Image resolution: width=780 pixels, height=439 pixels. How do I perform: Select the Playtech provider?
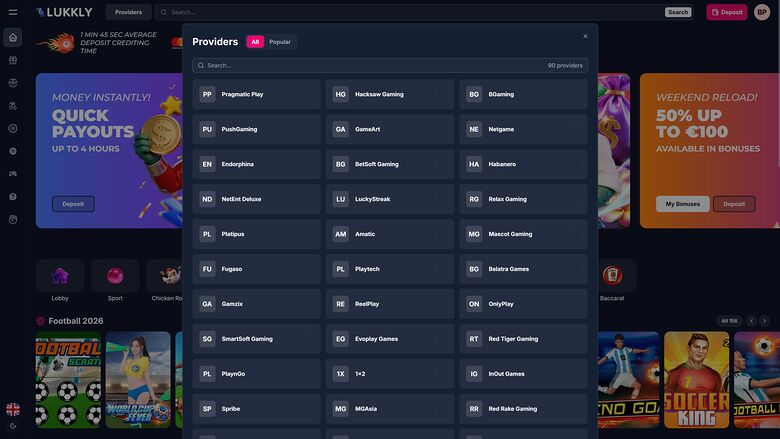pos(390,269)
